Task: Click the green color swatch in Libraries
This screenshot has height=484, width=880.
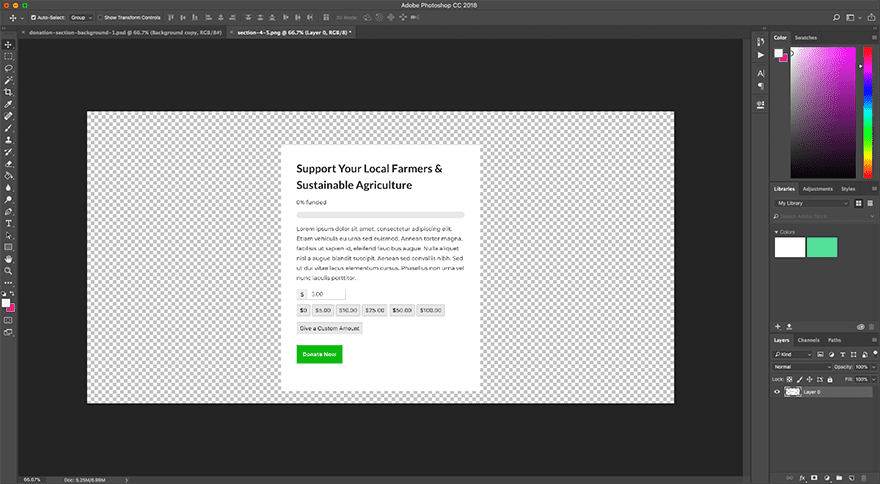Action: pos(822,247)
